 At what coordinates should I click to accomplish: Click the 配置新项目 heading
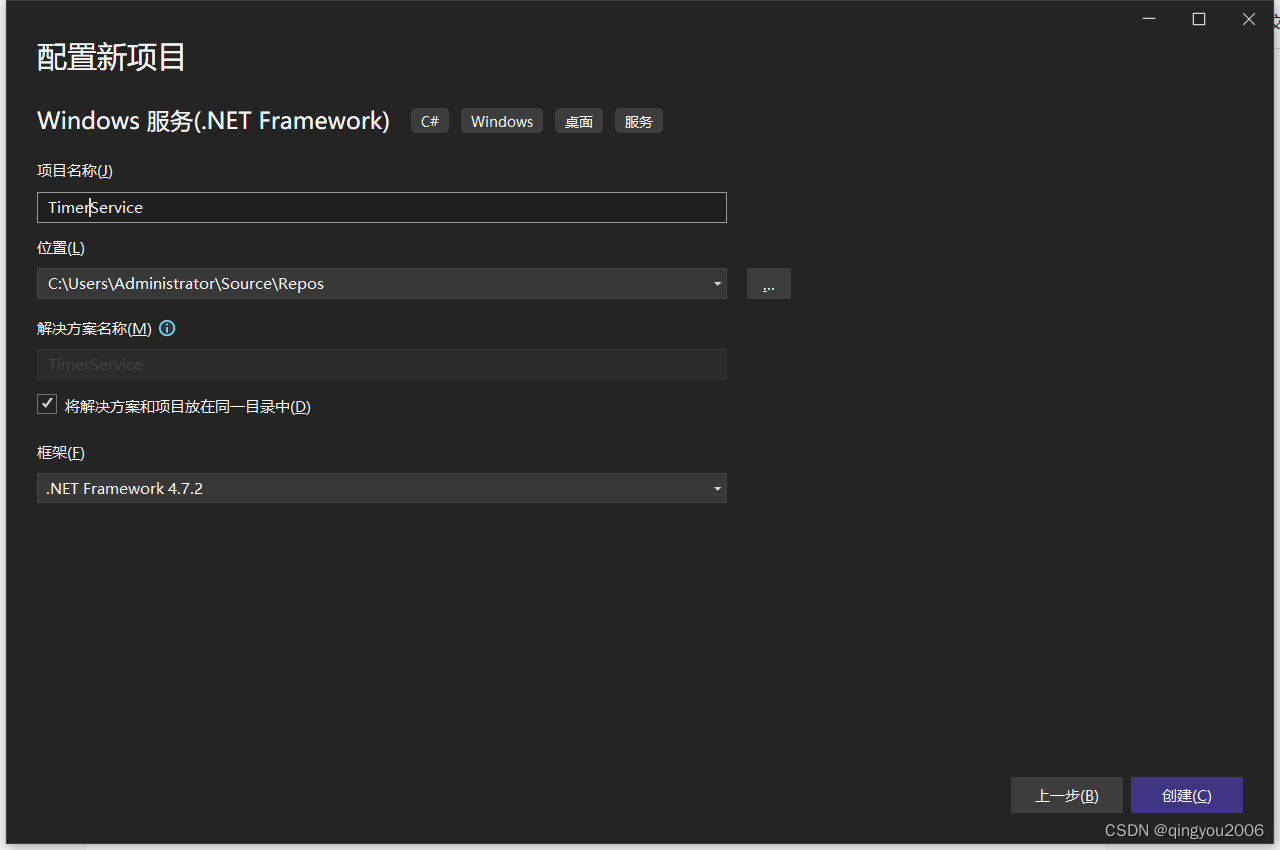[x=111, y=57]
